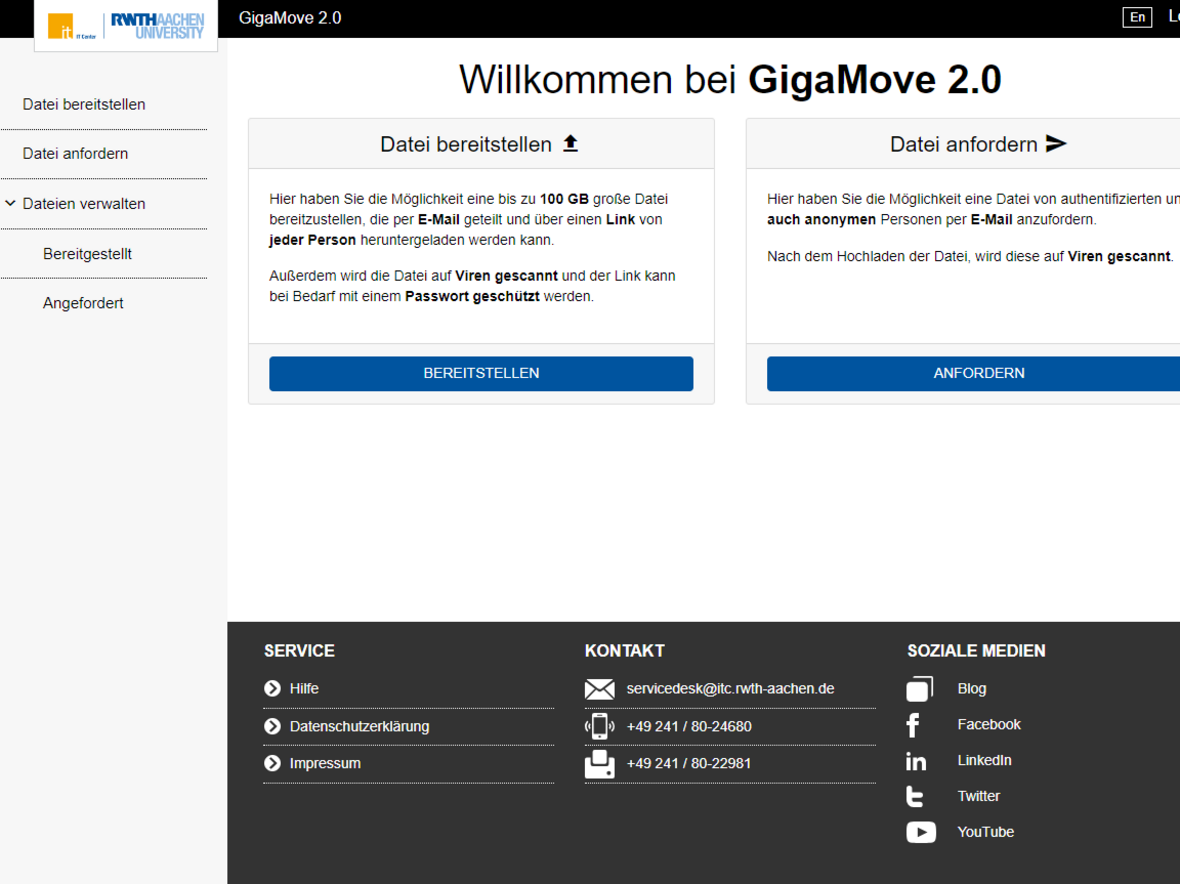Open Datei anfordern in the sidebar
The width and height of the screenshot is (1180, 884).
(75, 154)
